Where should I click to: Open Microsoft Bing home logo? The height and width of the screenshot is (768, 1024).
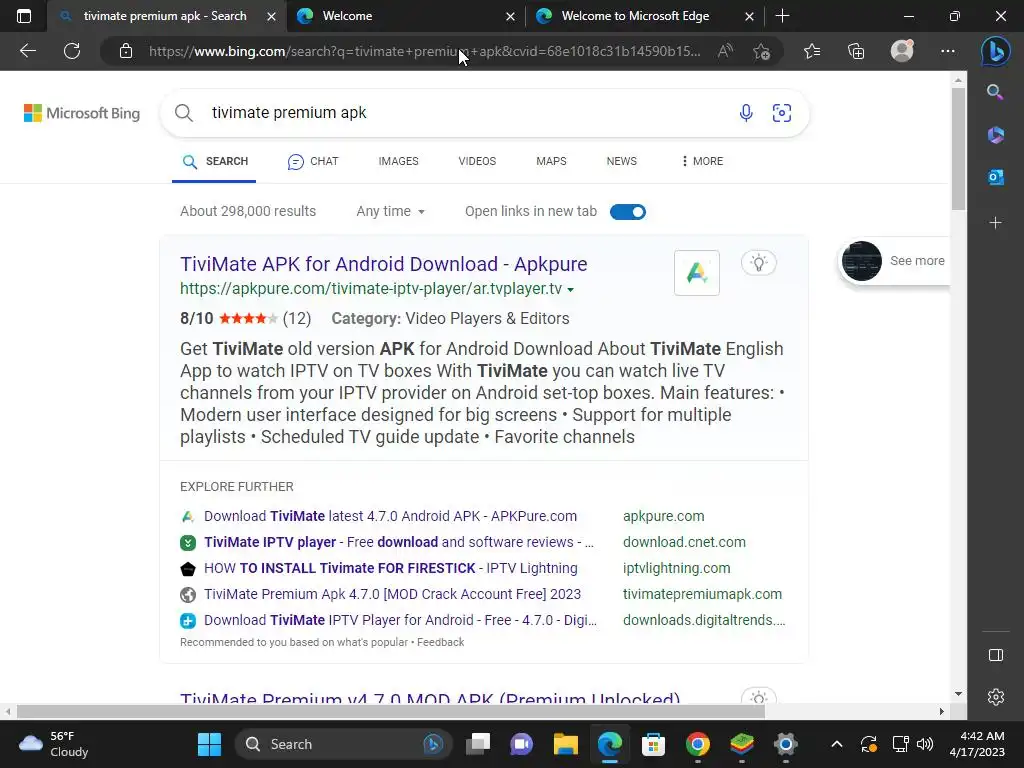tap(82, 113)
